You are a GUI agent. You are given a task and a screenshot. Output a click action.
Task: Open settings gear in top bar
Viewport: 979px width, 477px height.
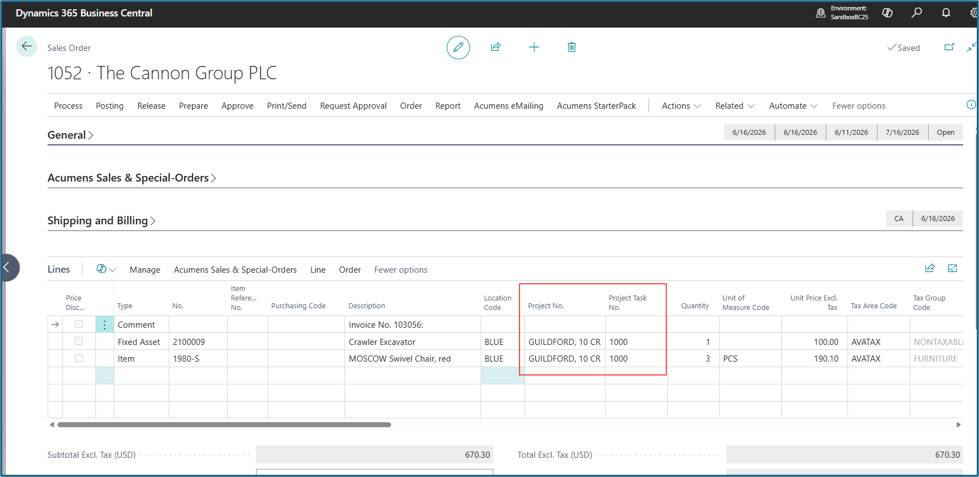click(x=974, y=13)
